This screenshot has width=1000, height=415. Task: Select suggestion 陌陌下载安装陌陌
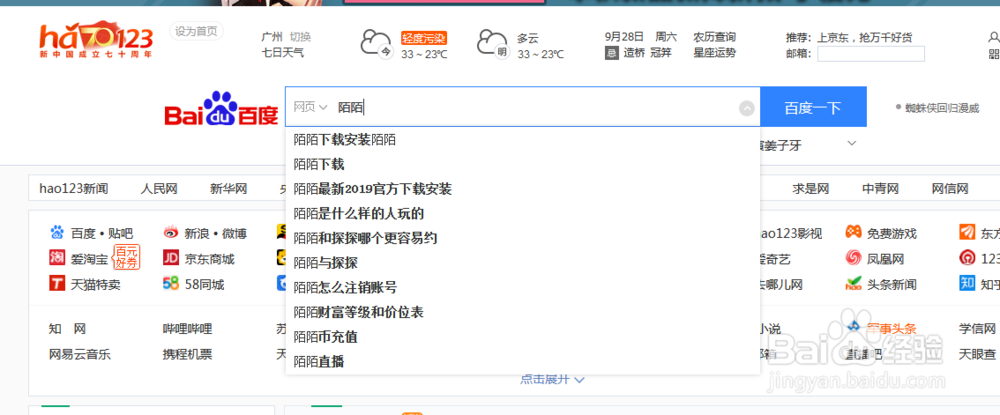522,140
